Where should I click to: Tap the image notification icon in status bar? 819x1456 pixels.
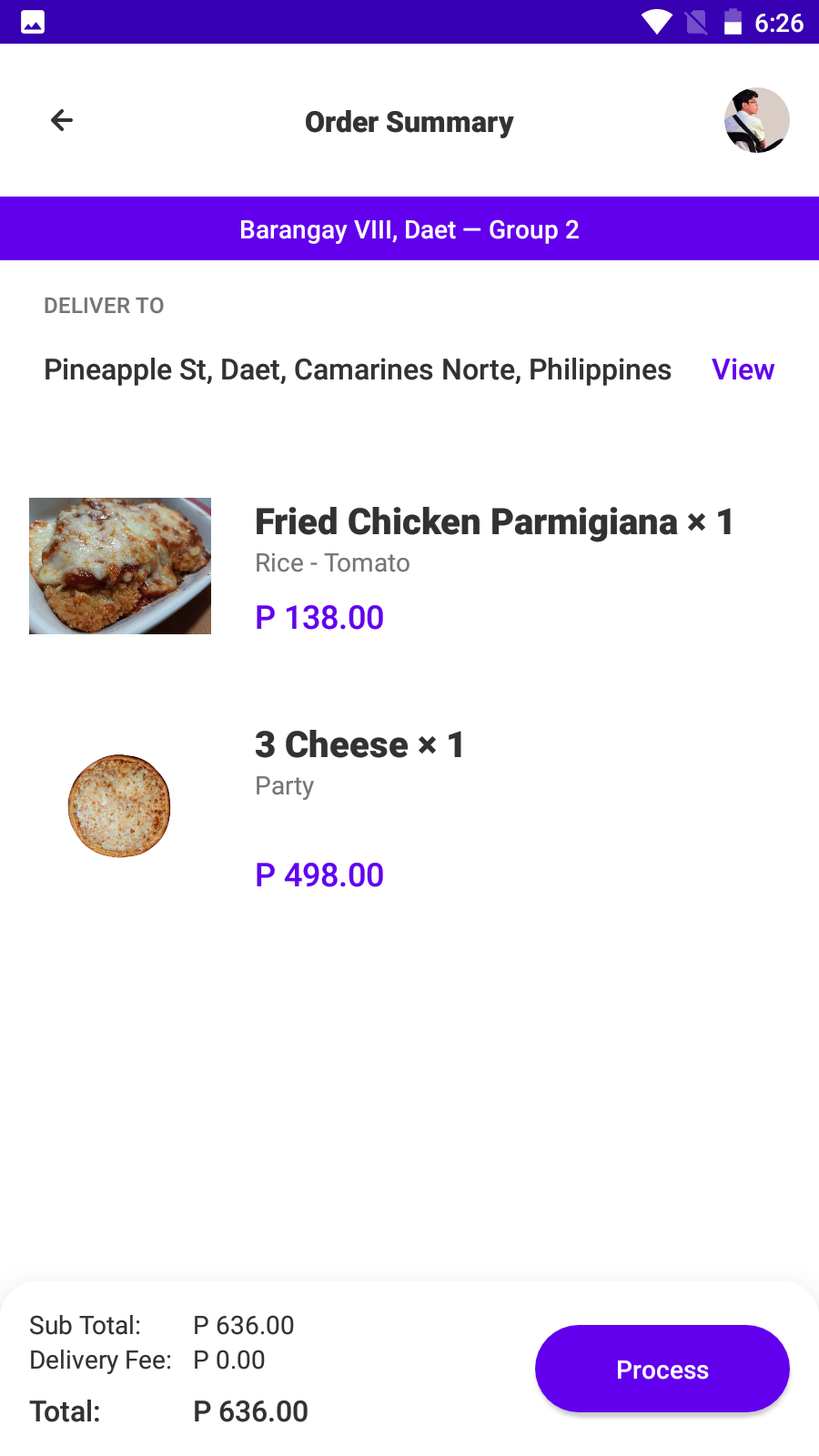coord(33,22)
